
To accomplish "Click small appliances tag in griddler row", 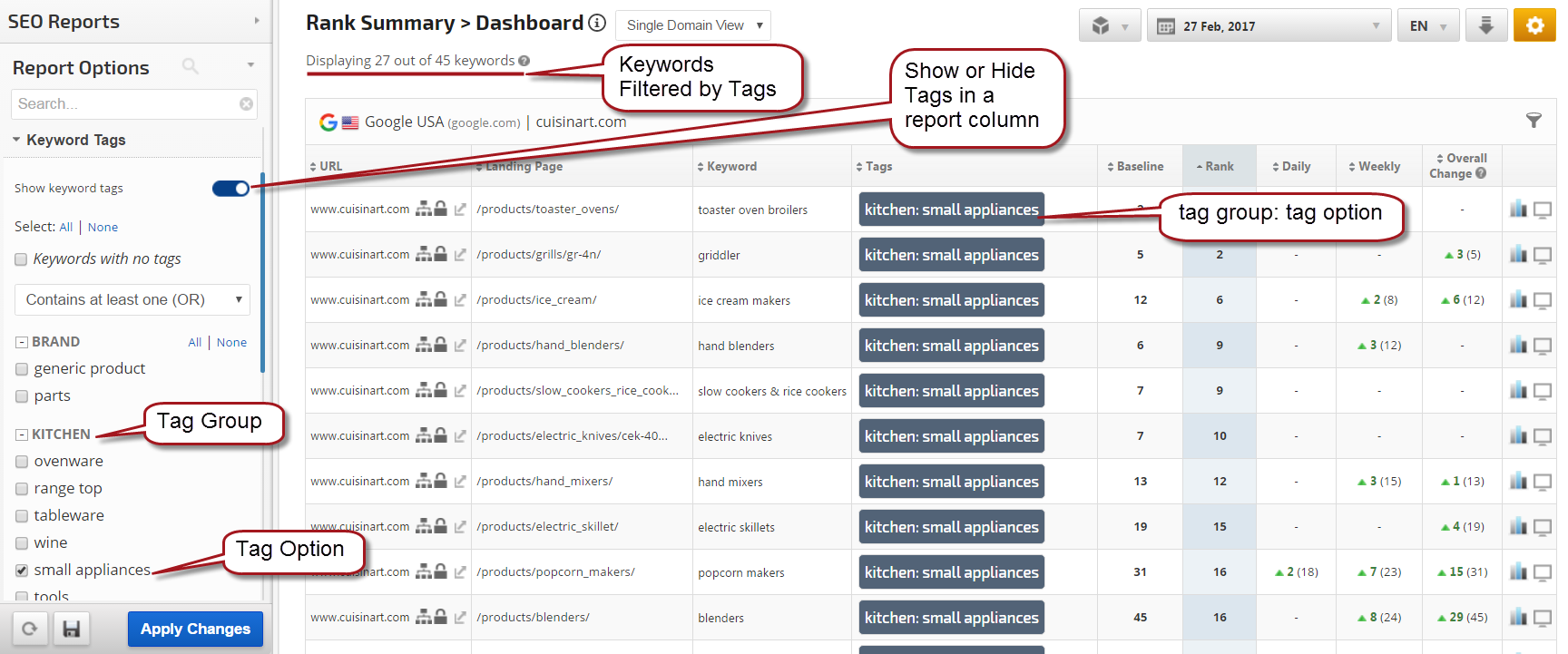I will tap(952, 255).
